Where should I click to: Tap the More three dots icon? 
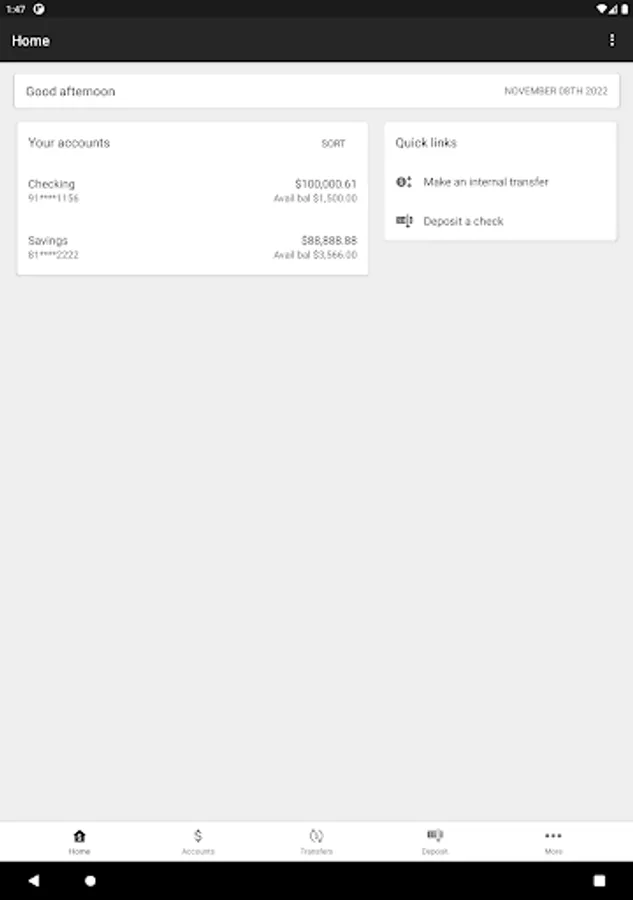(x=553, y=836)
